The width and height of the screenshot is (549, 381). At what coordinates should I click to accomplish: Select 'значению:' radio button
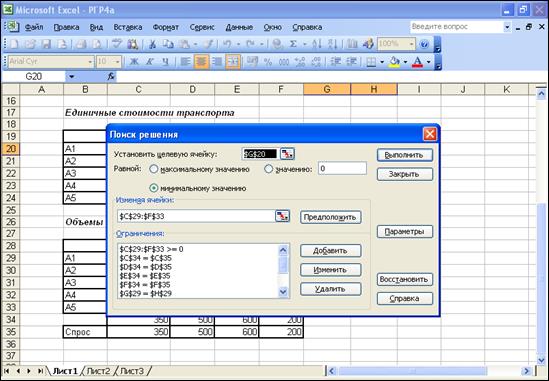(x=269, y=169)
